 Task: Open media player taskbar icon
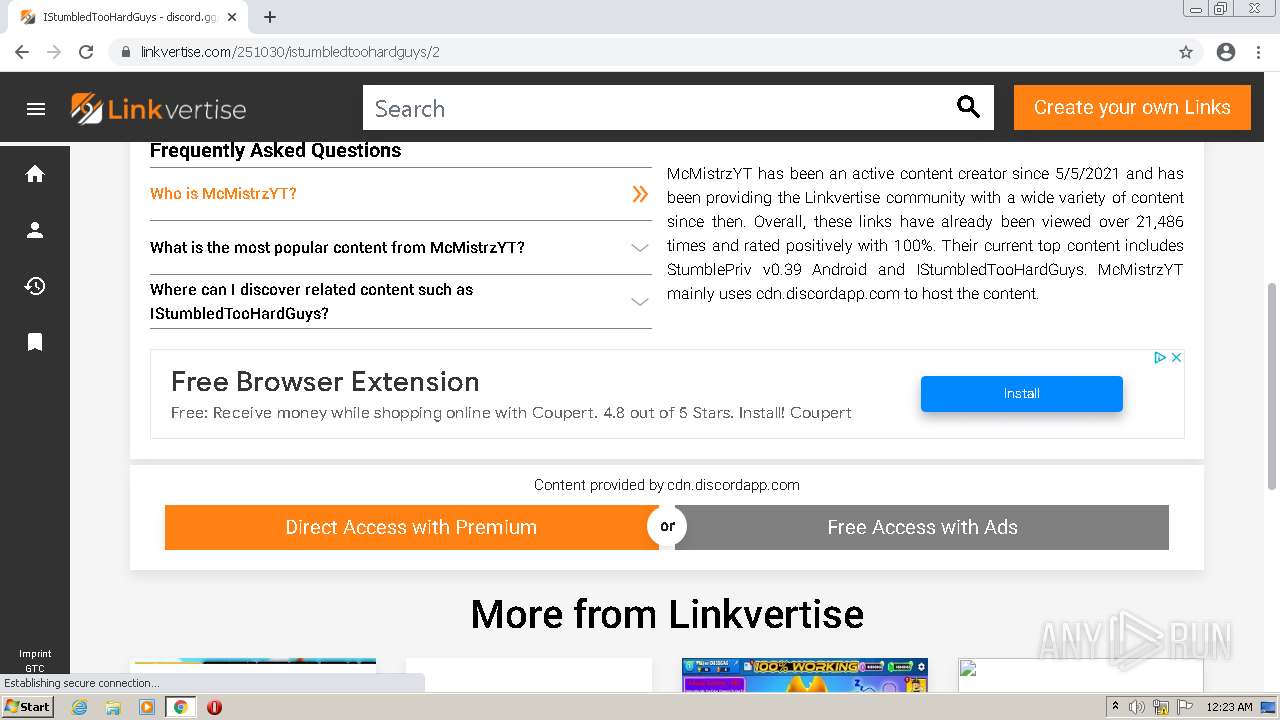coord(147,707)
